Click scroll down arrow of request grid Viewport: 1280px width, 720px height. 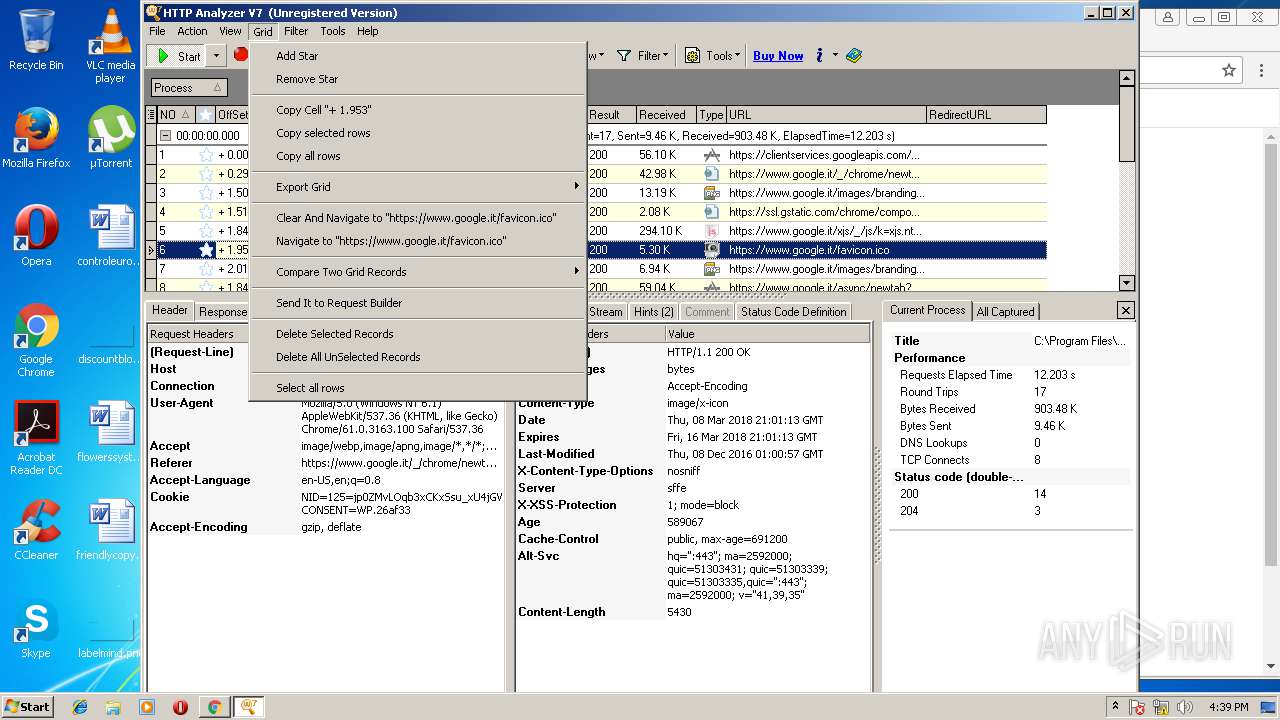coord(1127,284)
